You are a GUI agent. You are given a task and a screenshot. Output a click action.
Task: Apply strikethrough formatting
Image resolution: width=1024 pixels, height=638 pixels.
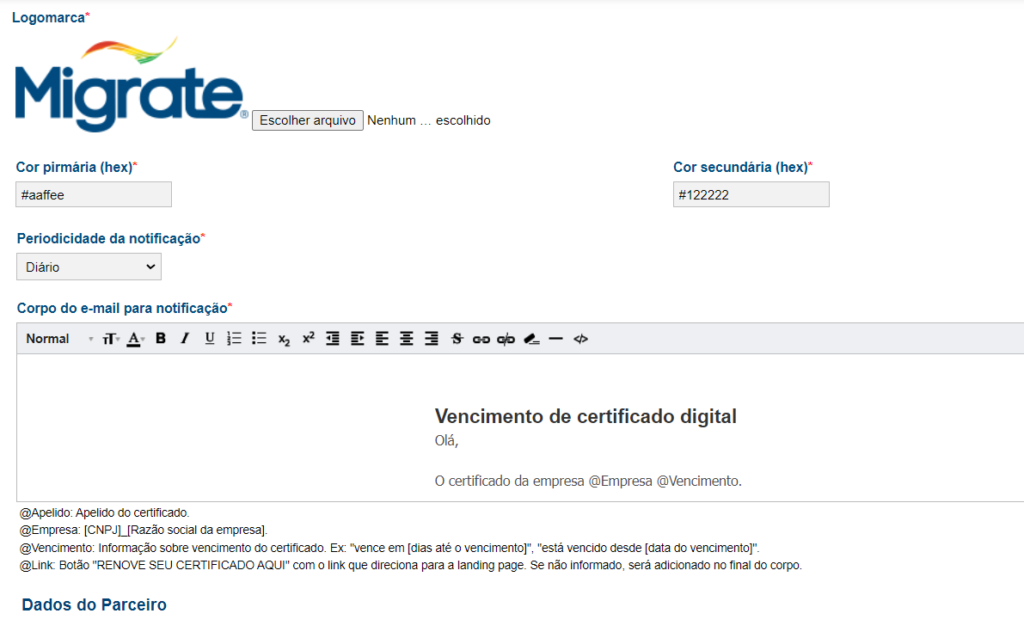(456, 338)
